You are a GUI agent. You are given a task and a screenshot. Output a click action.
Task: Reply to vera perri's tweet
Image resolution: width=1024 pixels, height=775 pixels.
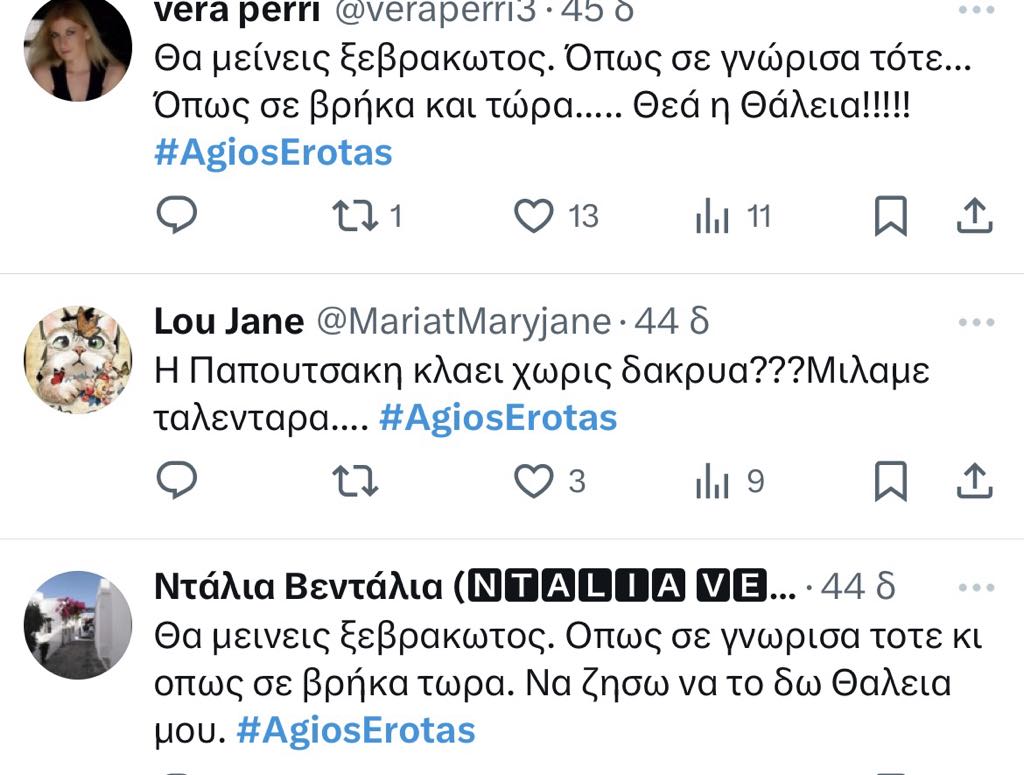pyautogui.click(x=178, y=215)
